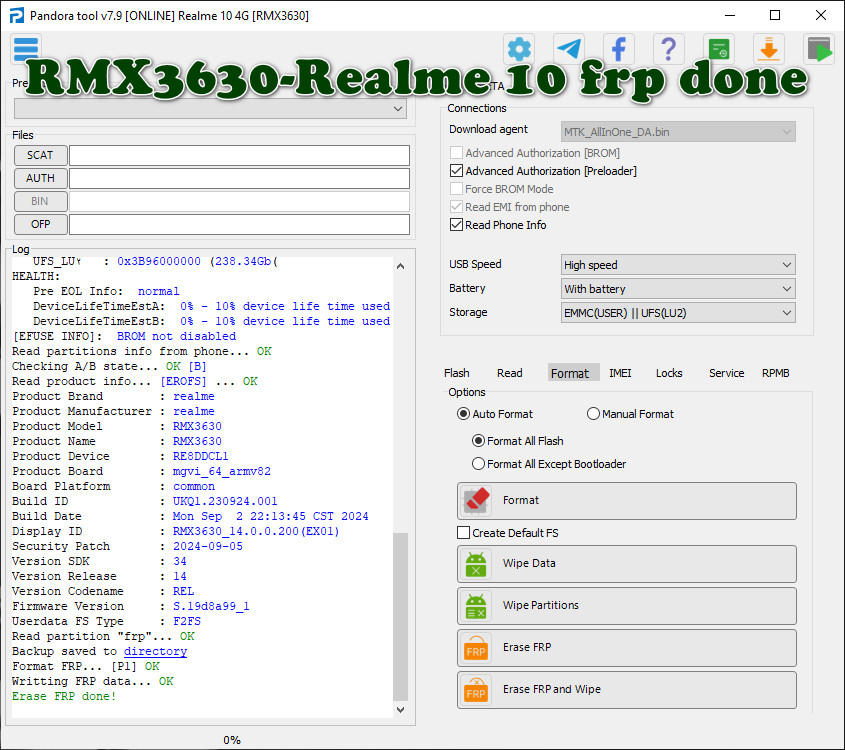845x750 pixels.
Task: Click the orange download/update icon
Action: 771,47
